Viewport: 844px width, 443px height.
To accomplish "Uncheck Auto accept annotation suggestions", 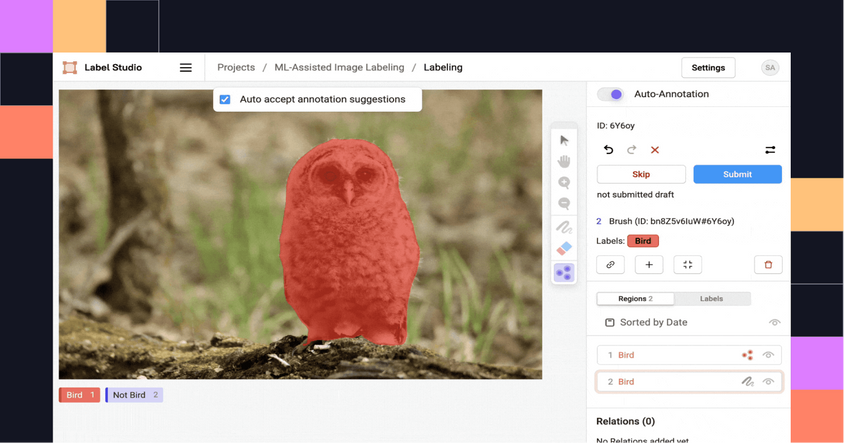I will point(225,100).
